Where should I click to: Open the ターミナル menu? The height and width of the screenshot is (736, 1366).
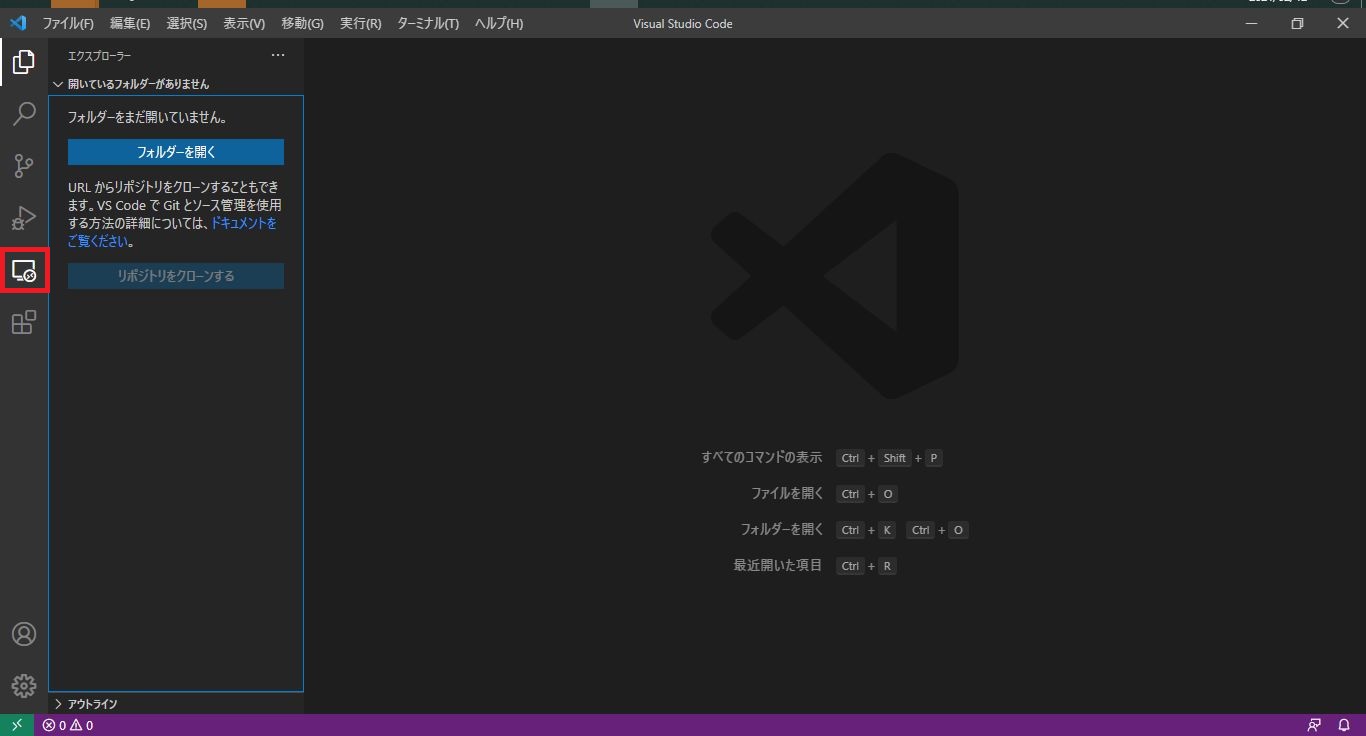click(x=426, y=23)
